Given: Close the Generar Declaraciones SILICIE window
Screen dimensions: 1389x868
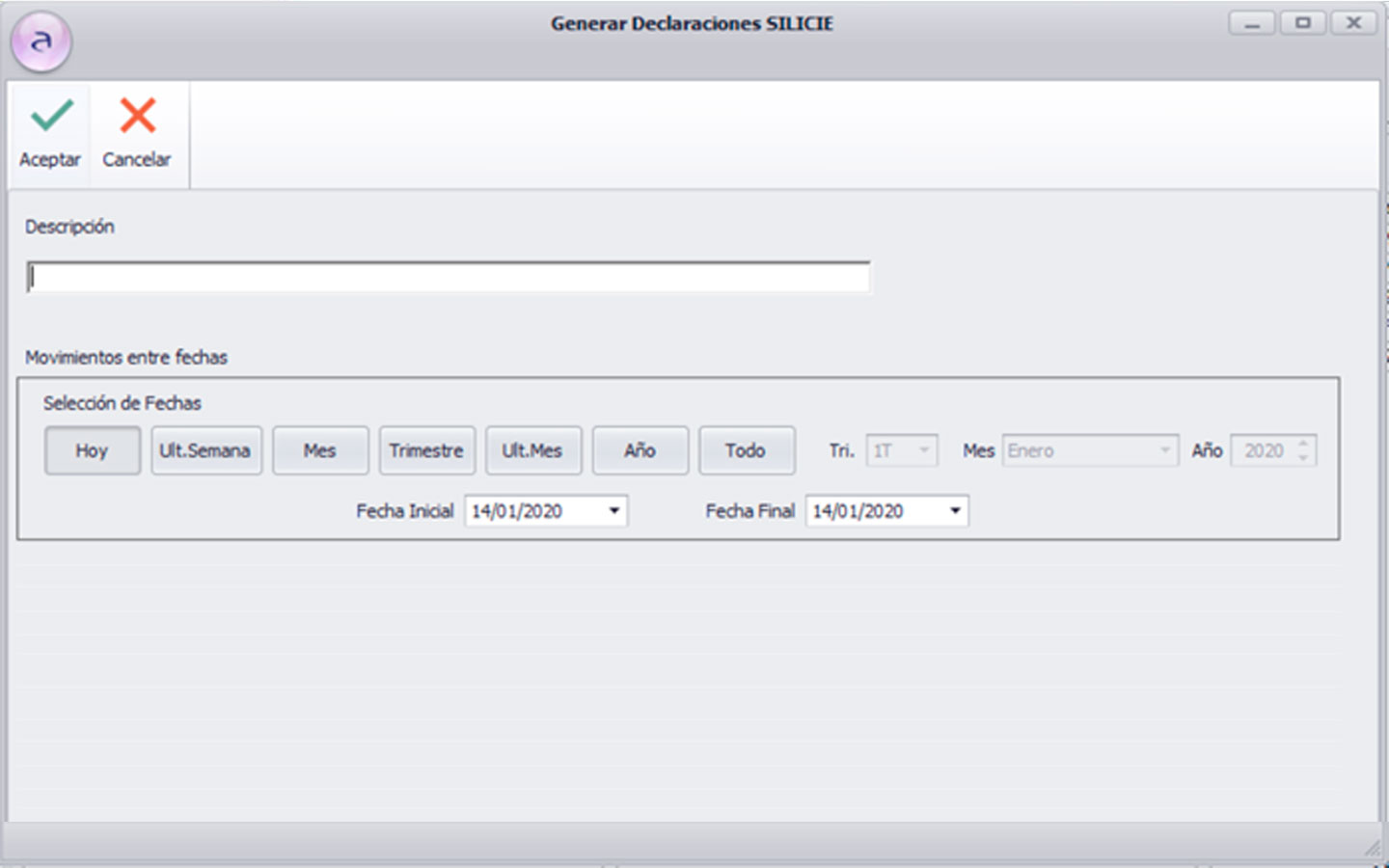Looking at the screenshot, I should [1353, 23].
